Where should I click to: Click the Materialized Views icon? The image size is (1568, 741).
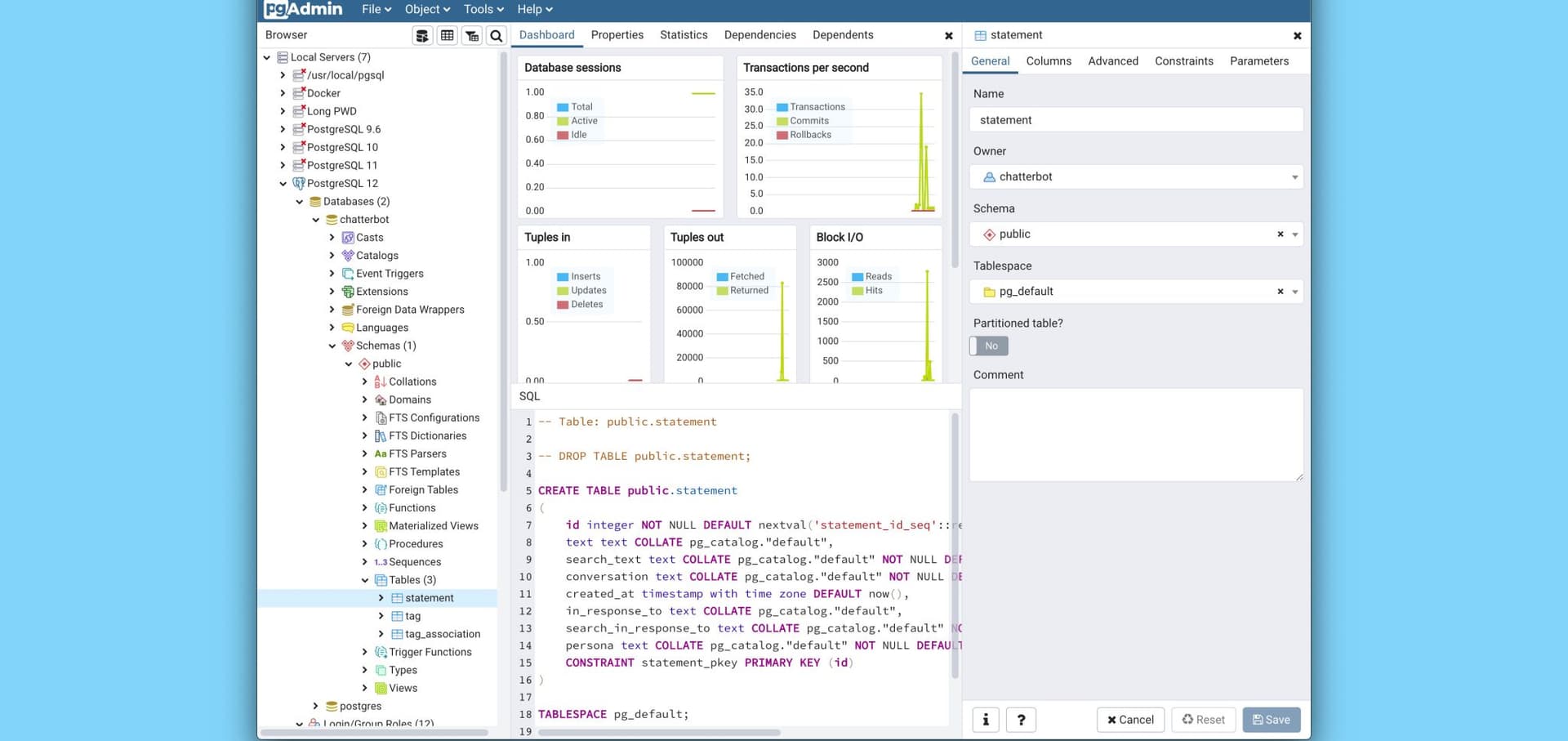[381, 525]
